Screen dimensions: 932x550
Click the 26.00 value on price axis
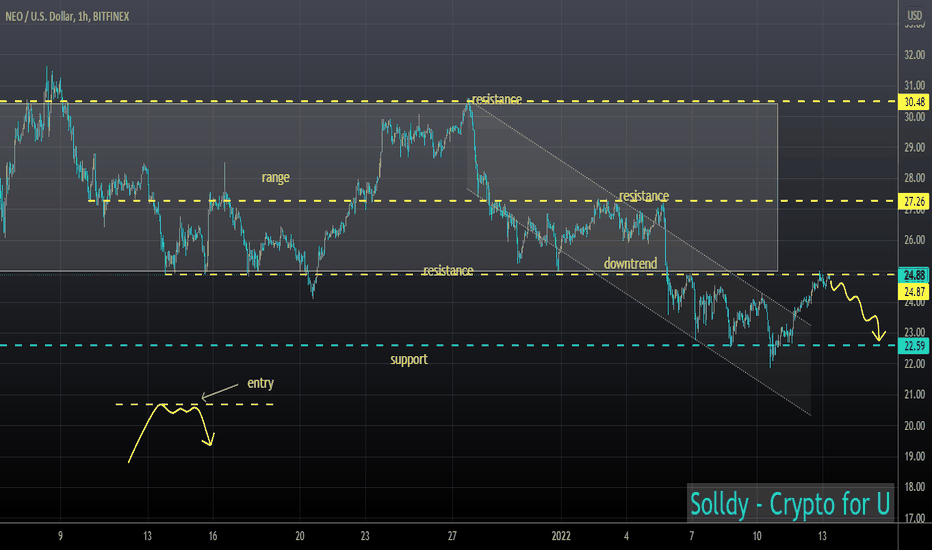click(x=915, y=240)
